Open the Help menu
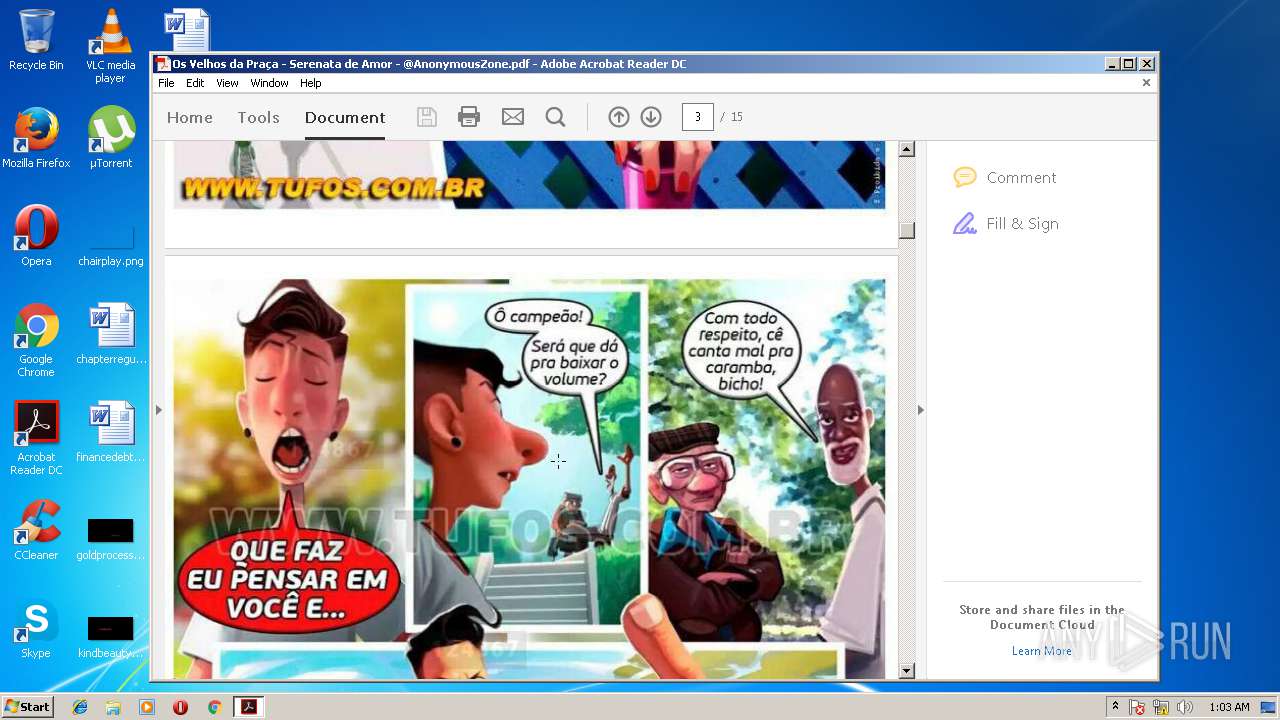Viewport: 1280px width, 720px height. tap(311, 83)
